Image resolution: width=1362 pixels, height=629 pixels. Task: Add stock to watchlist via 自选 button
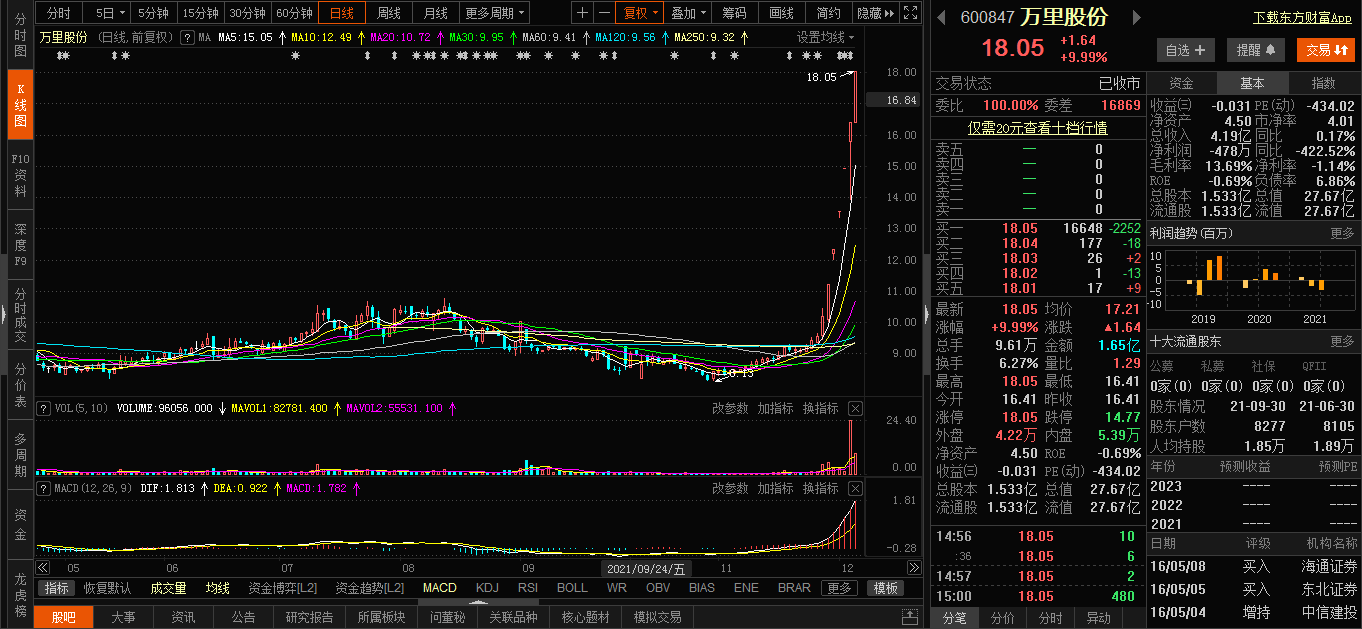[1186, 50]
